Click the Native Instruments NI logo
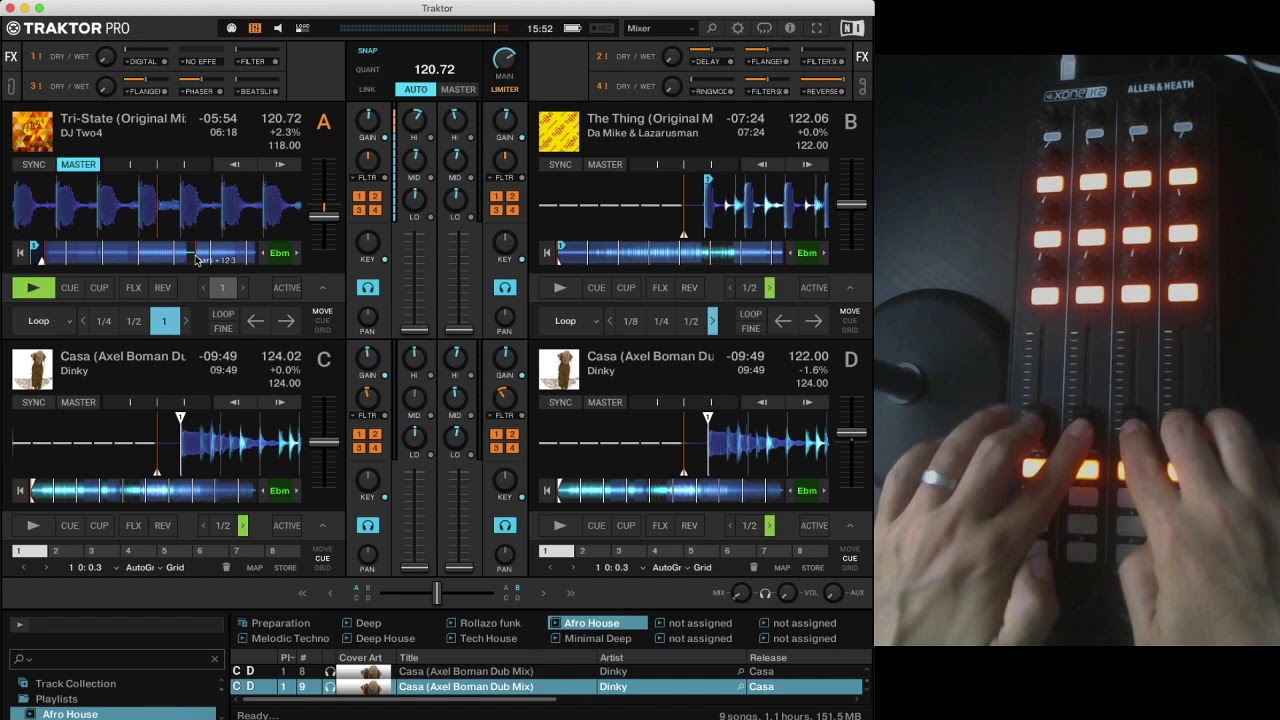 (x=851, y=29)
